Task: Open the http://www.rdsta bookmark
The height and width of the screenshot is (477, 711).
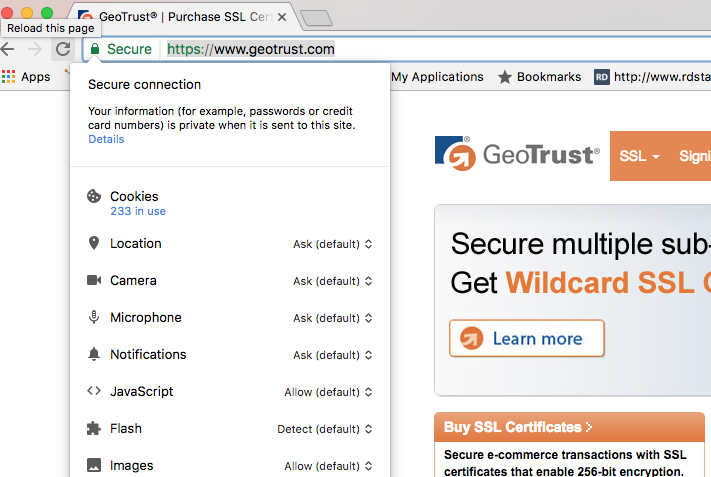Action: coord(653,77)
